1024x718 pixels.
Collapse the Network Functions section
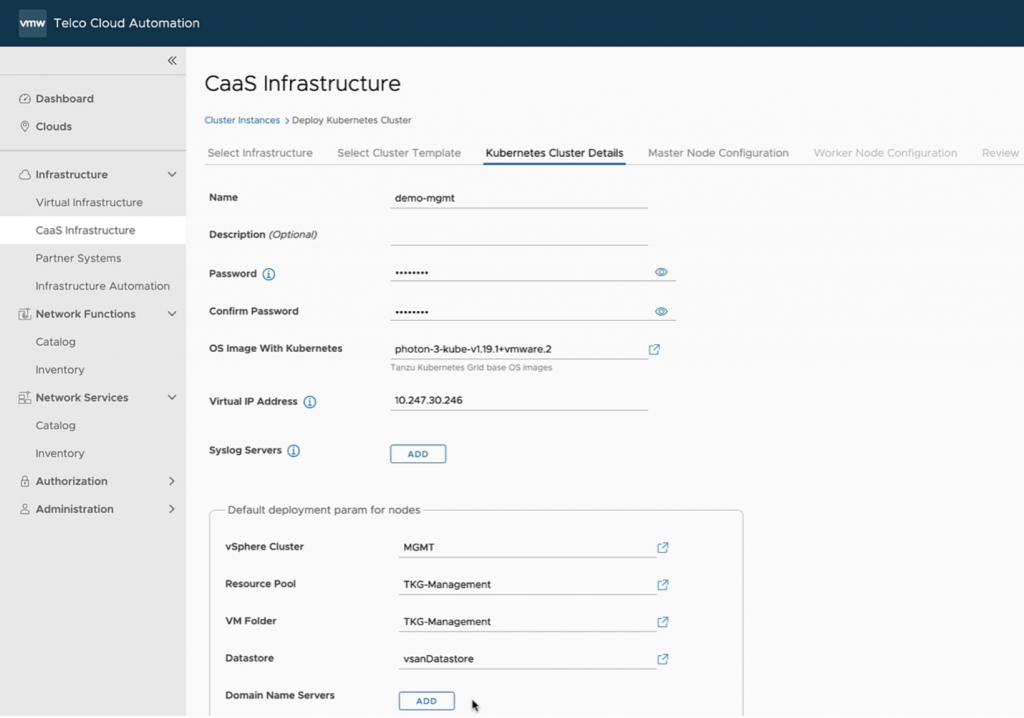172,314
